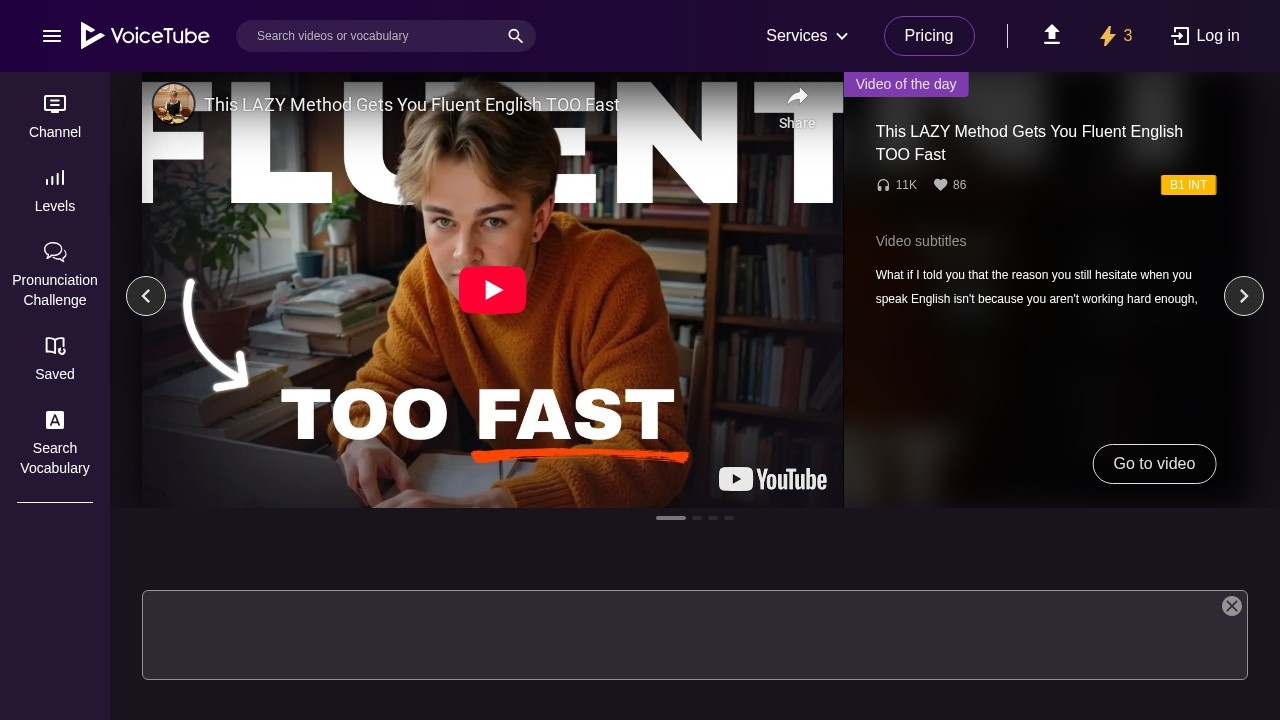Open the Channel section in sidebar
Viewport: 1280px width, 720px height.
point(55,115)
